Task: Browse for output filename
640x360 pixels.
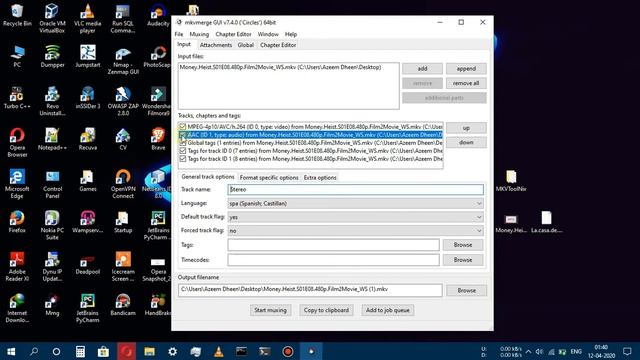Action: pos(467,291)
